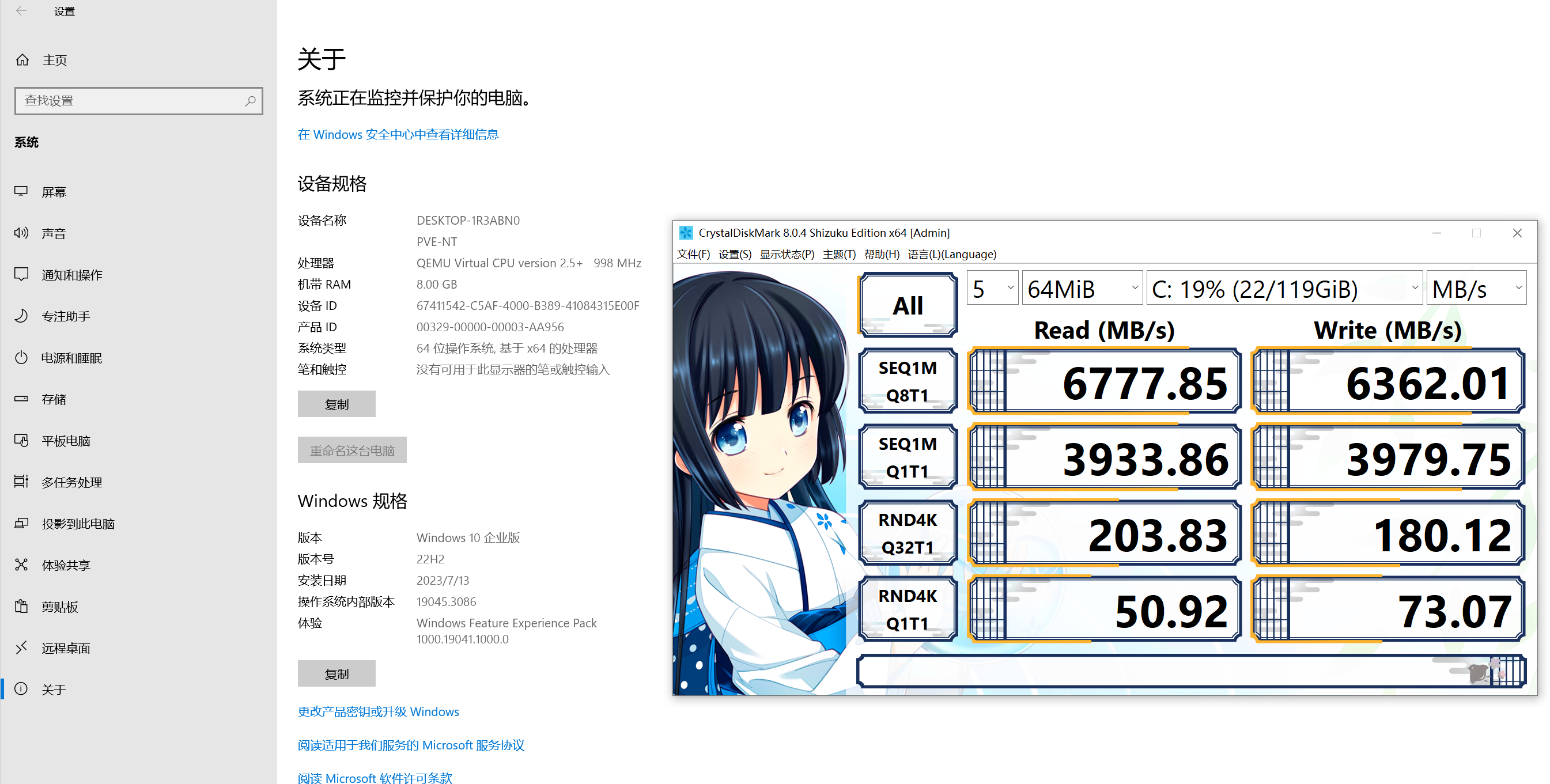Viewport: 1550px width, 784px height.
Task: Start the SEQ1M Q8T1 test
Action: tap(908, 381)
